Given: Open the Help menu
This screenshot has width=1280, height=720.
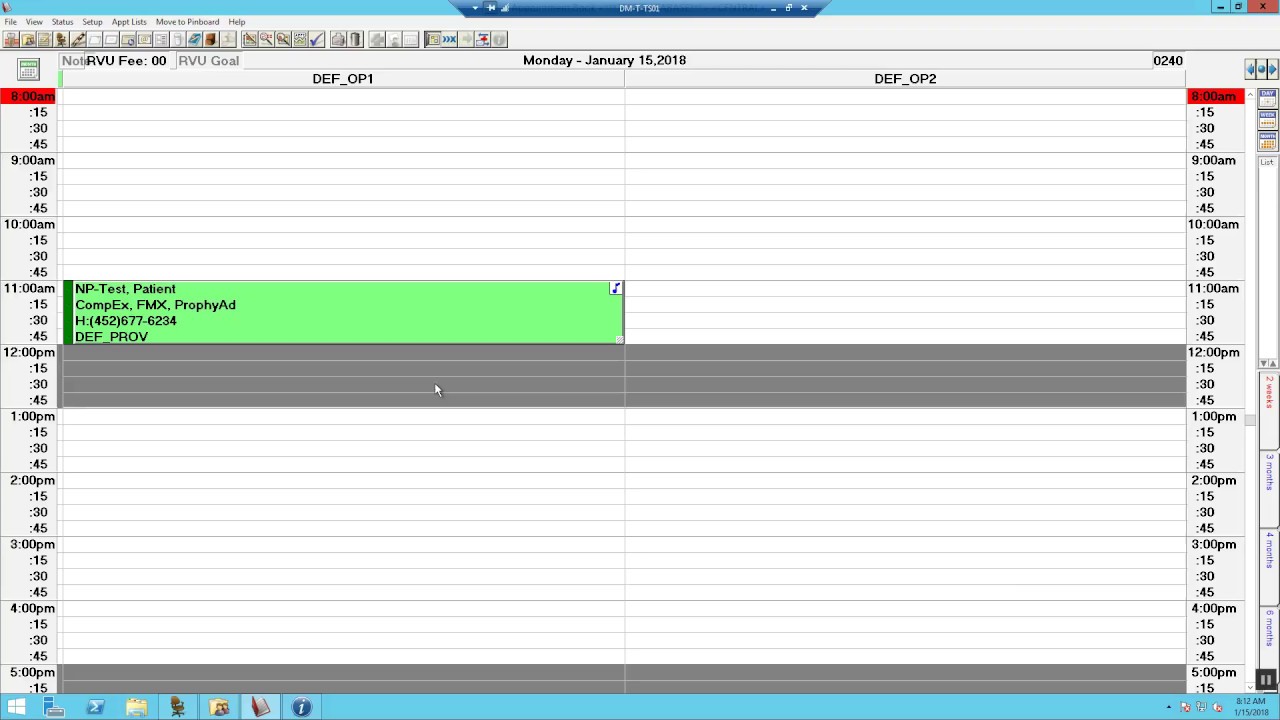Looking at the screenshot, I should click(x=236, y=21).
